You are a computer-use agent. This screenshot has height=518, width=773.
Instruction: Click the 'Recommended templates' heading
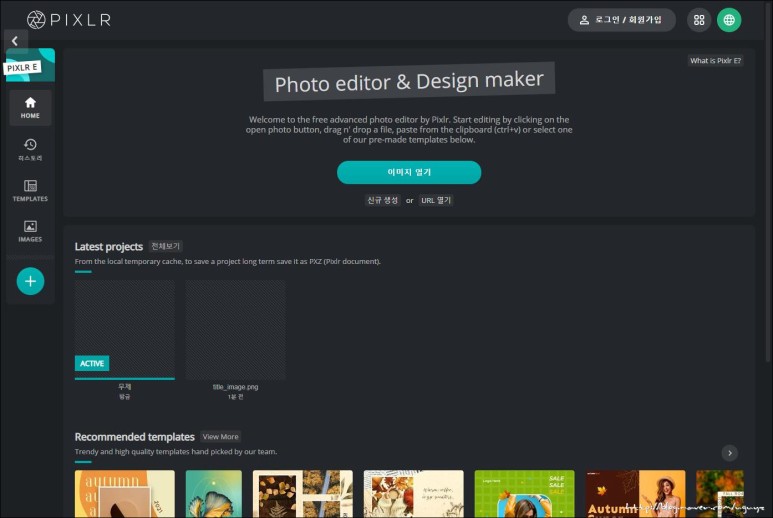coord(135,437)
